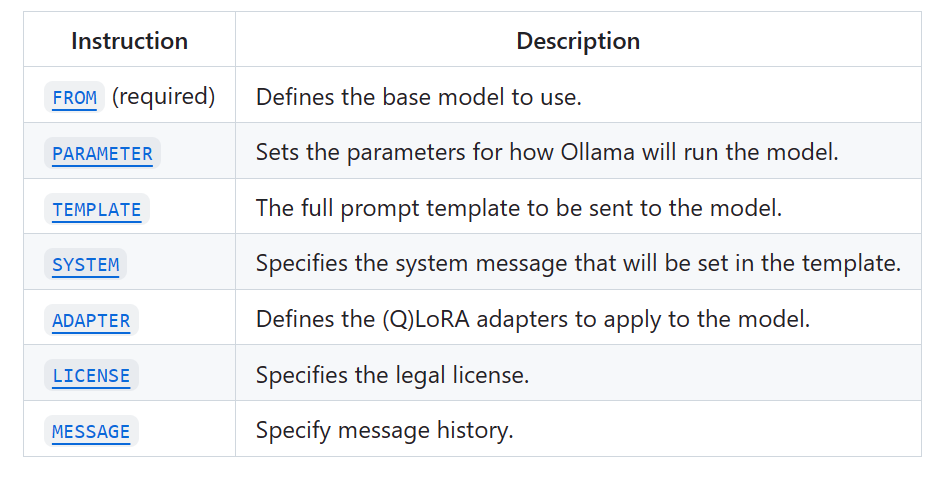Follow the MESSAGE instruction link

pyautogui.click(x=91, y=432)
